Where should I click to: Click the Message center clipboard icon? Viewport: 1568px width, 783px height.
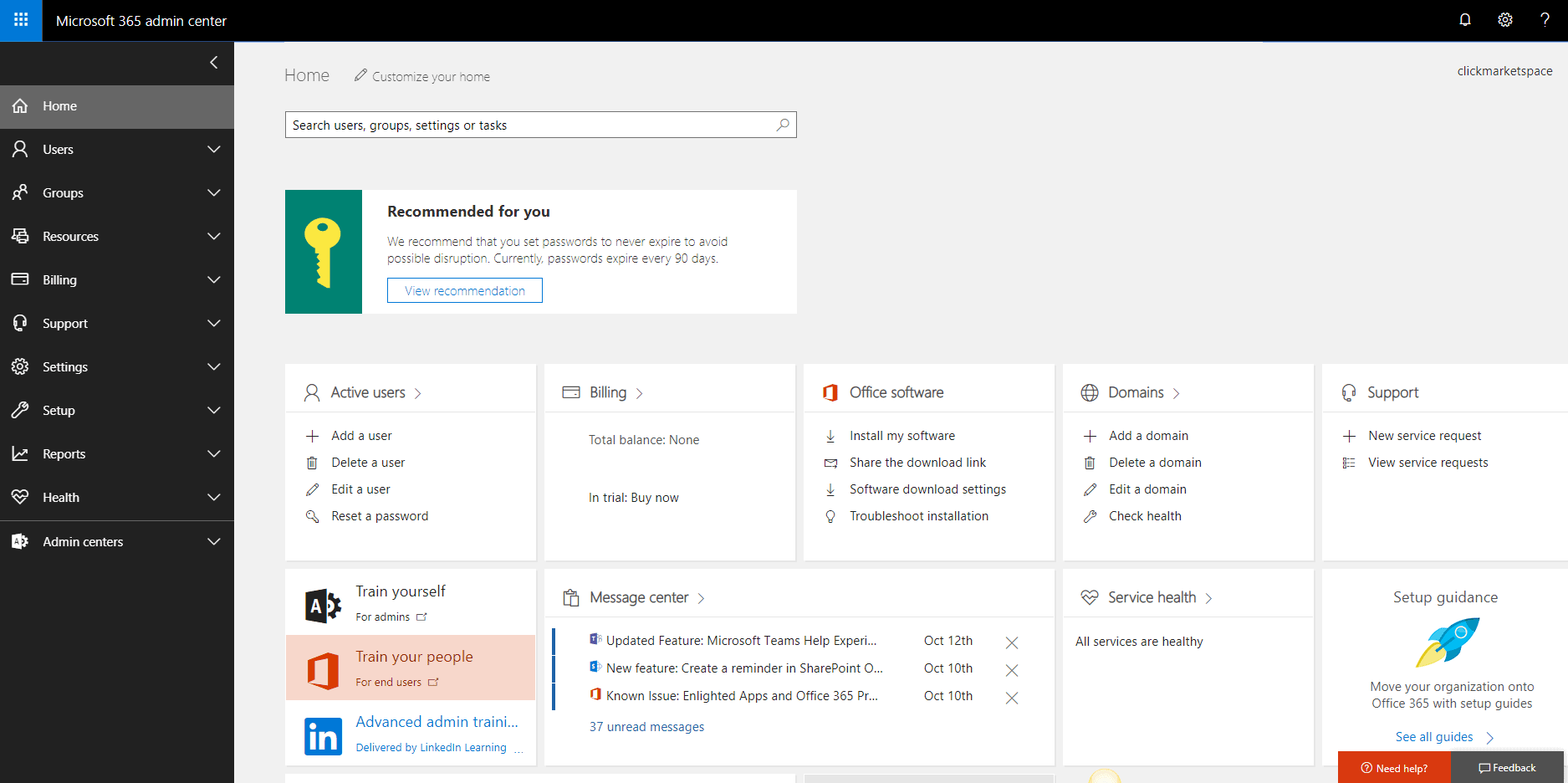point(571,597)
